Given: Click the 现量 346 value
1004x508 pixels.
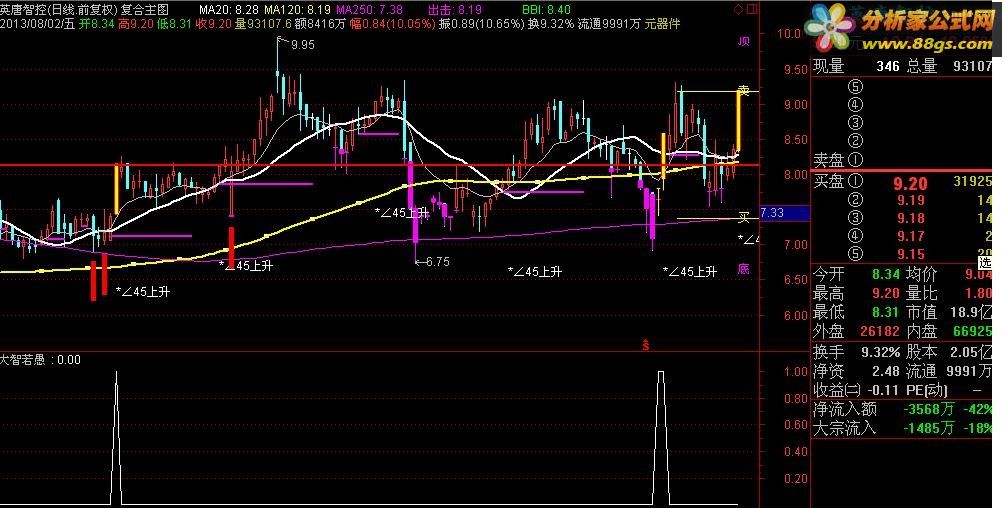Looking at the screenshot, I should pyautogui.click(x=887, y=66).
